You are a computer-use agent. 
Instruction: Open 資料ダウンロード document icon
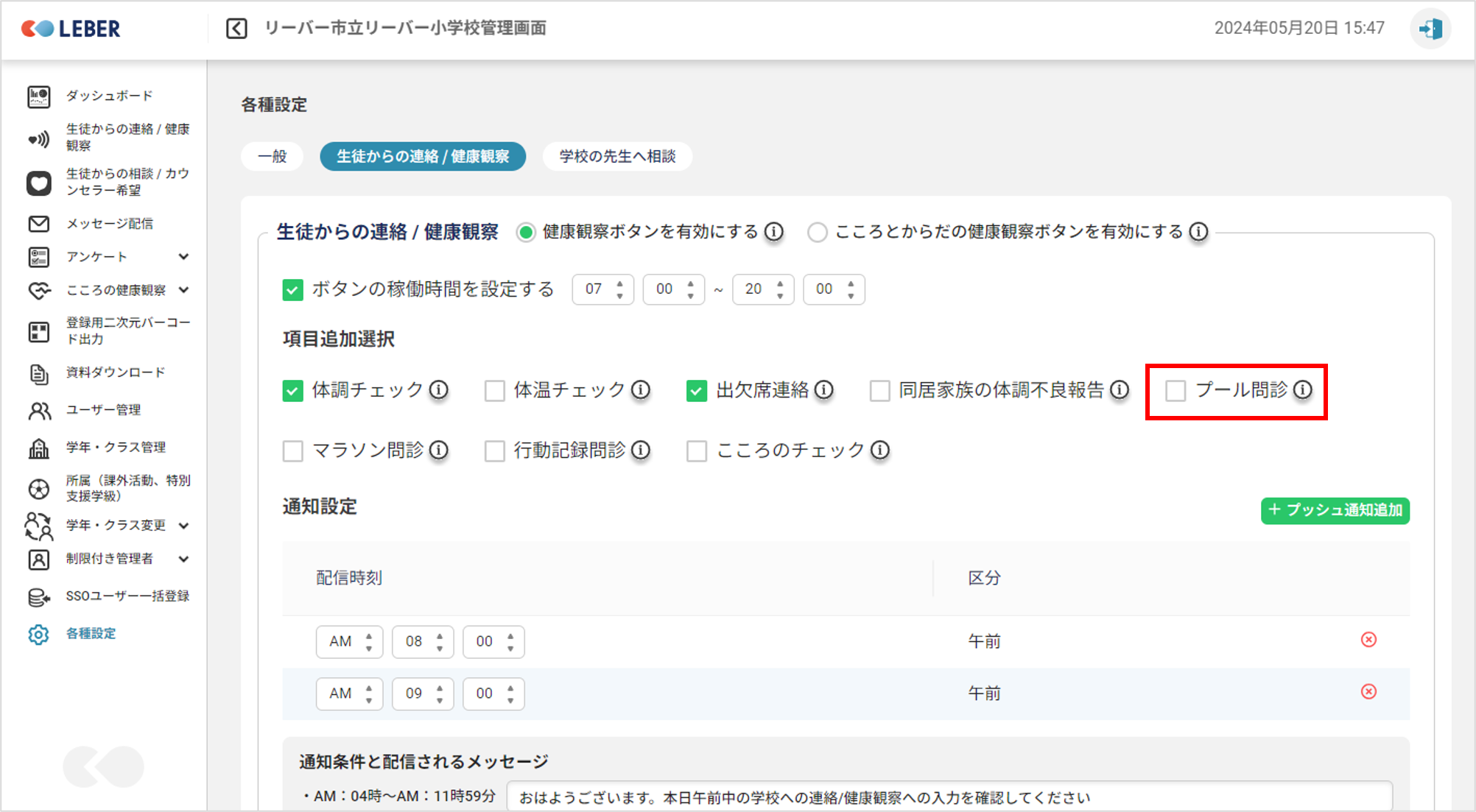38,373
